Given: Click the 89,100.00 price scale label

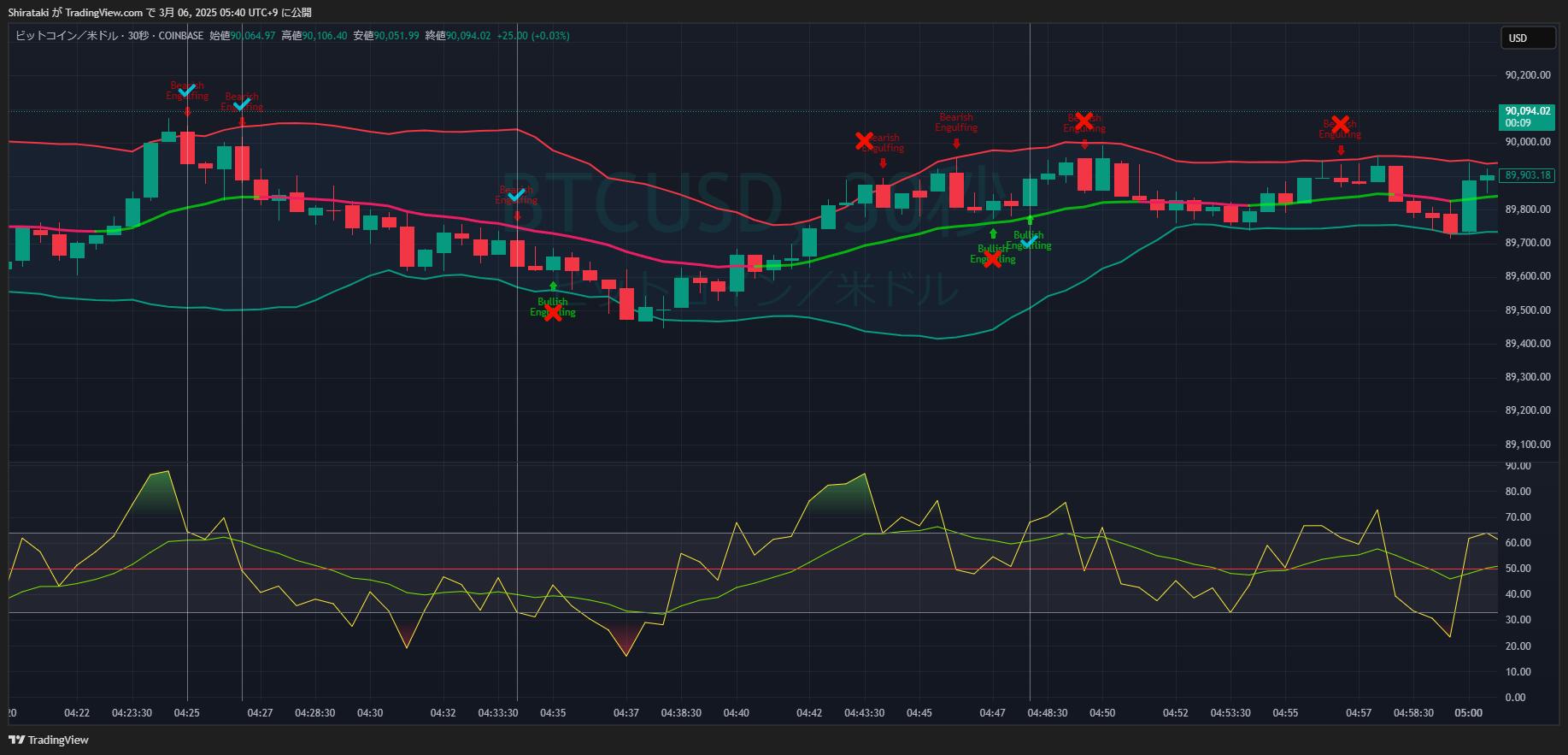Looking at the screenshot, I should [x=1528, y=445].
